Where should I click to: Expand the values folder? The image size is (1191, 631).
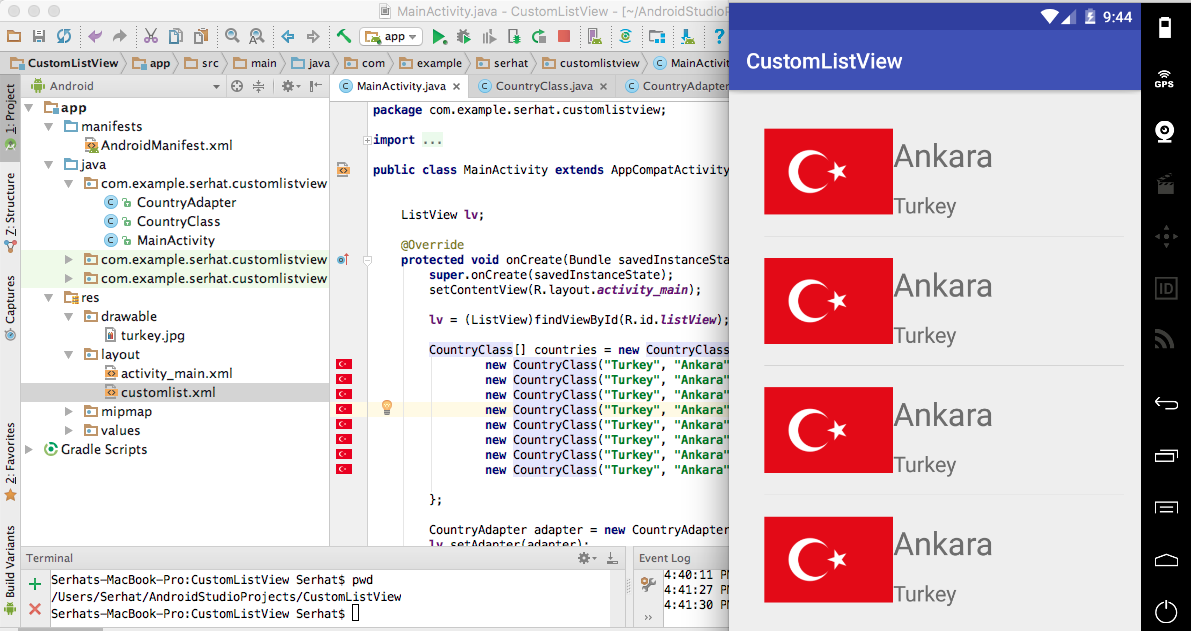tap(69, 431)
